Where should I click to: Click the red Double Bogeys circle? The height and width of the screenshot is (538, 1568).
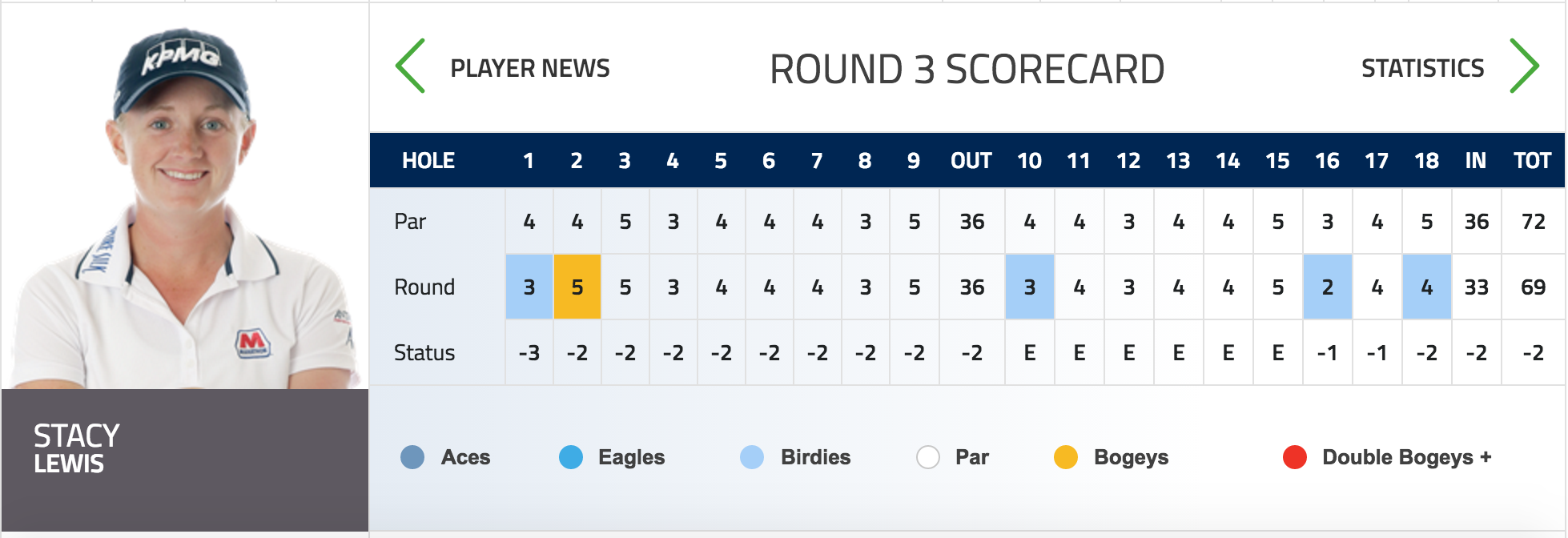click(x=1295, y=457)
